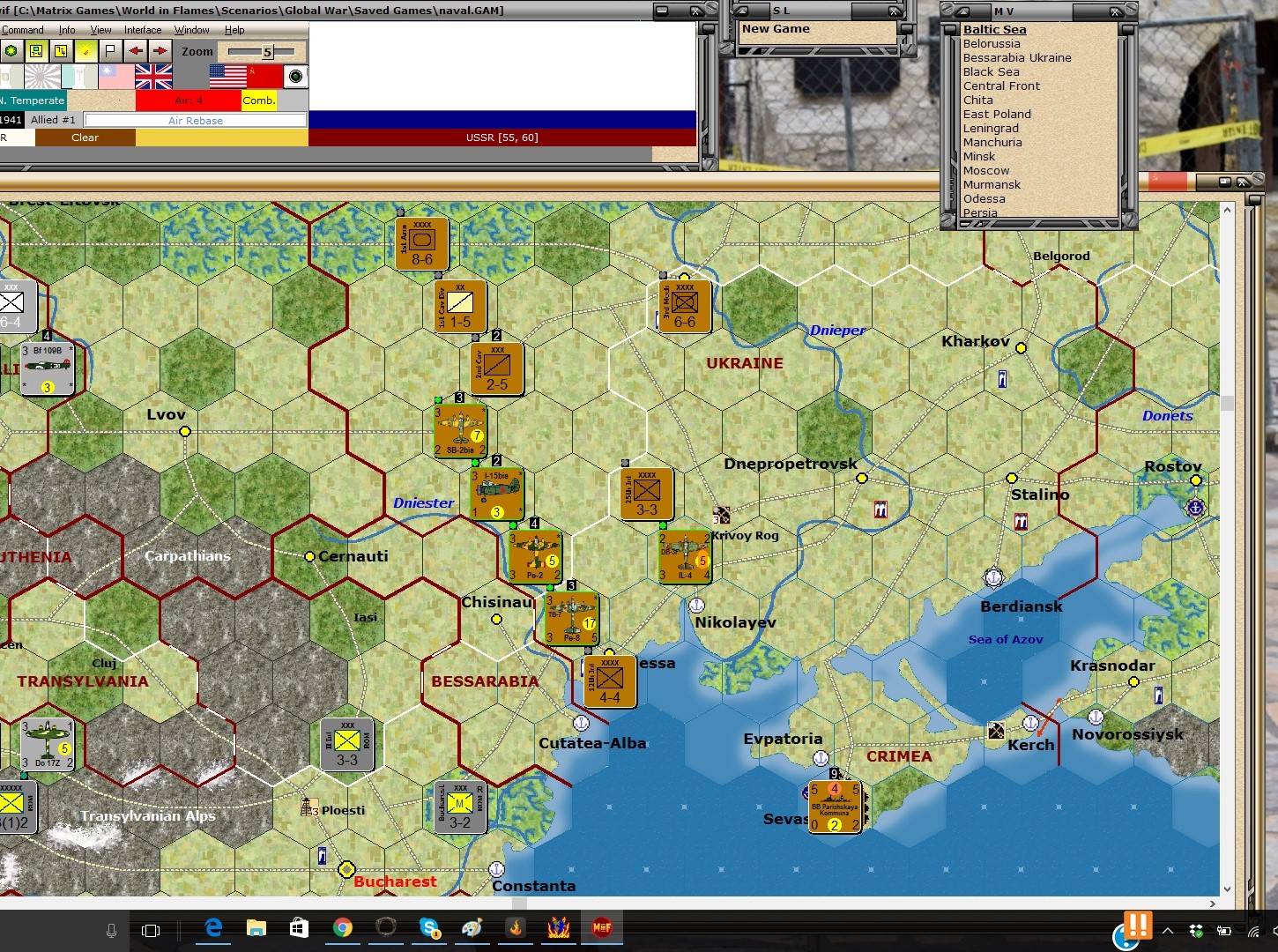Open File Explorer from the taskbar
The width and height of the screenshot is (1278, 952).
tap(256, 927)
